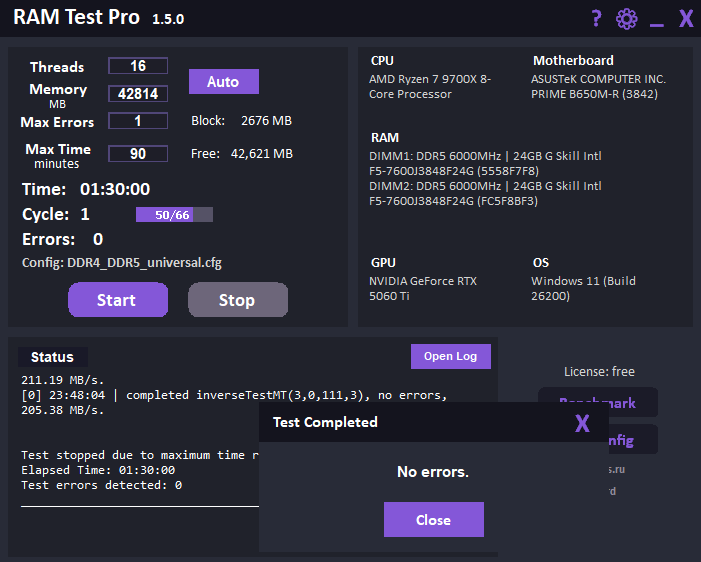Click the DIMM2 DDR5 6000MHz line
This screenshot has width=701, height=562.
click(485, 186)
